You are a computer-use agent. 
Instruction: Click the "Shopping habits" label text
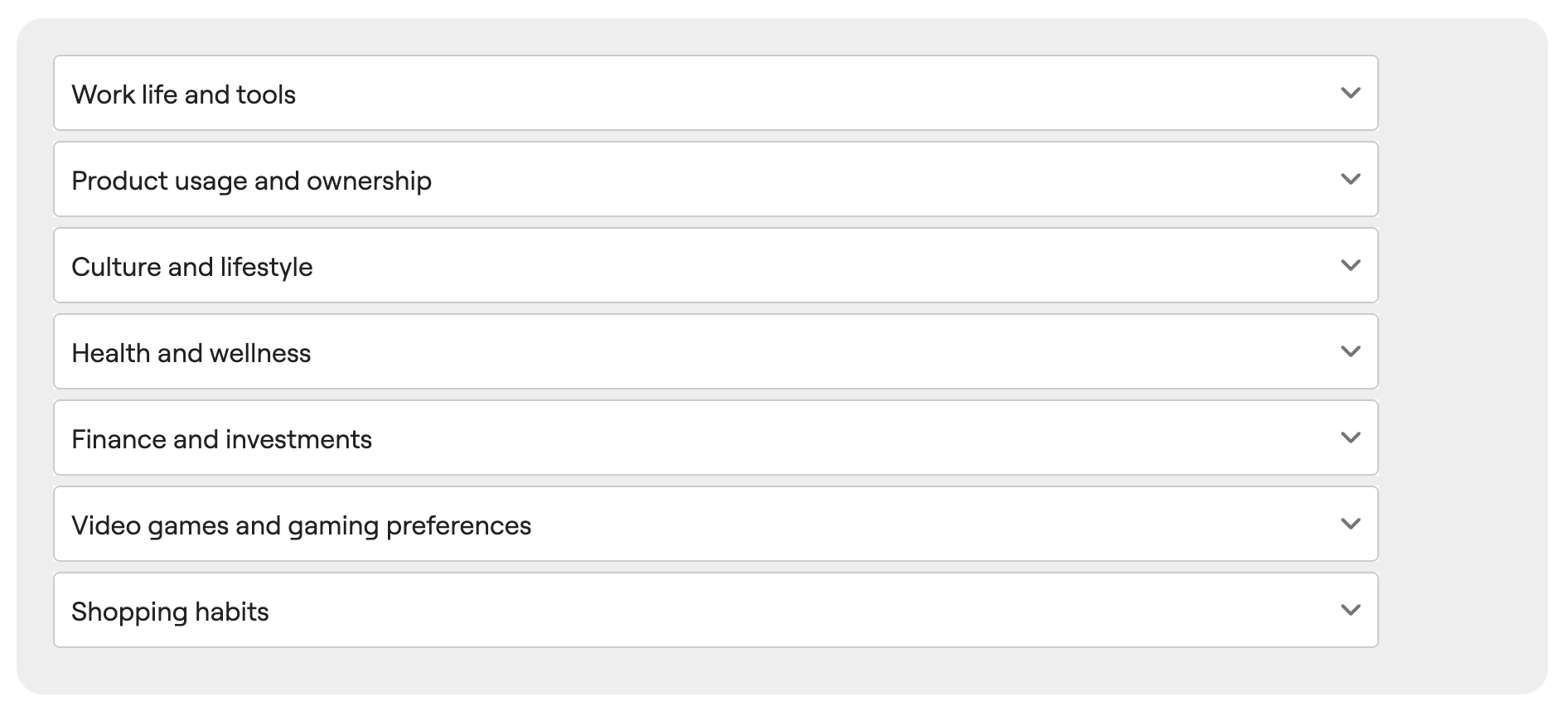[x=170, y=612]
